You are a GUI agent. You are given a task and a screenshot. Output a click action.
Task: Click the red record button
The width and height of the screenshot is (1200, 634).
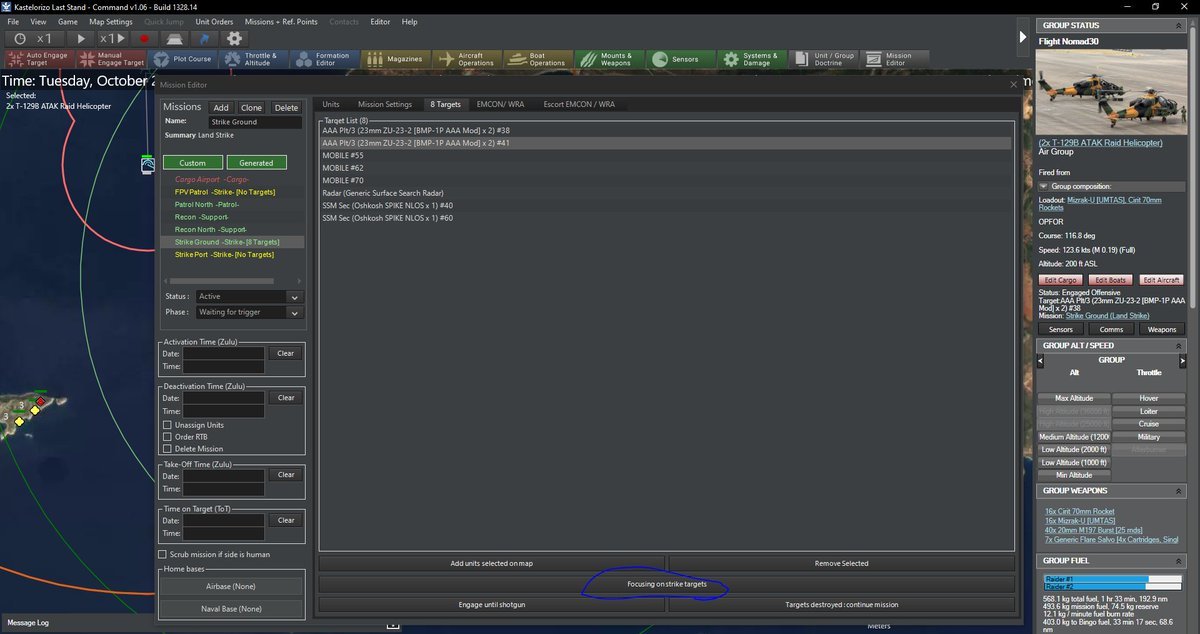coord(144,38)
